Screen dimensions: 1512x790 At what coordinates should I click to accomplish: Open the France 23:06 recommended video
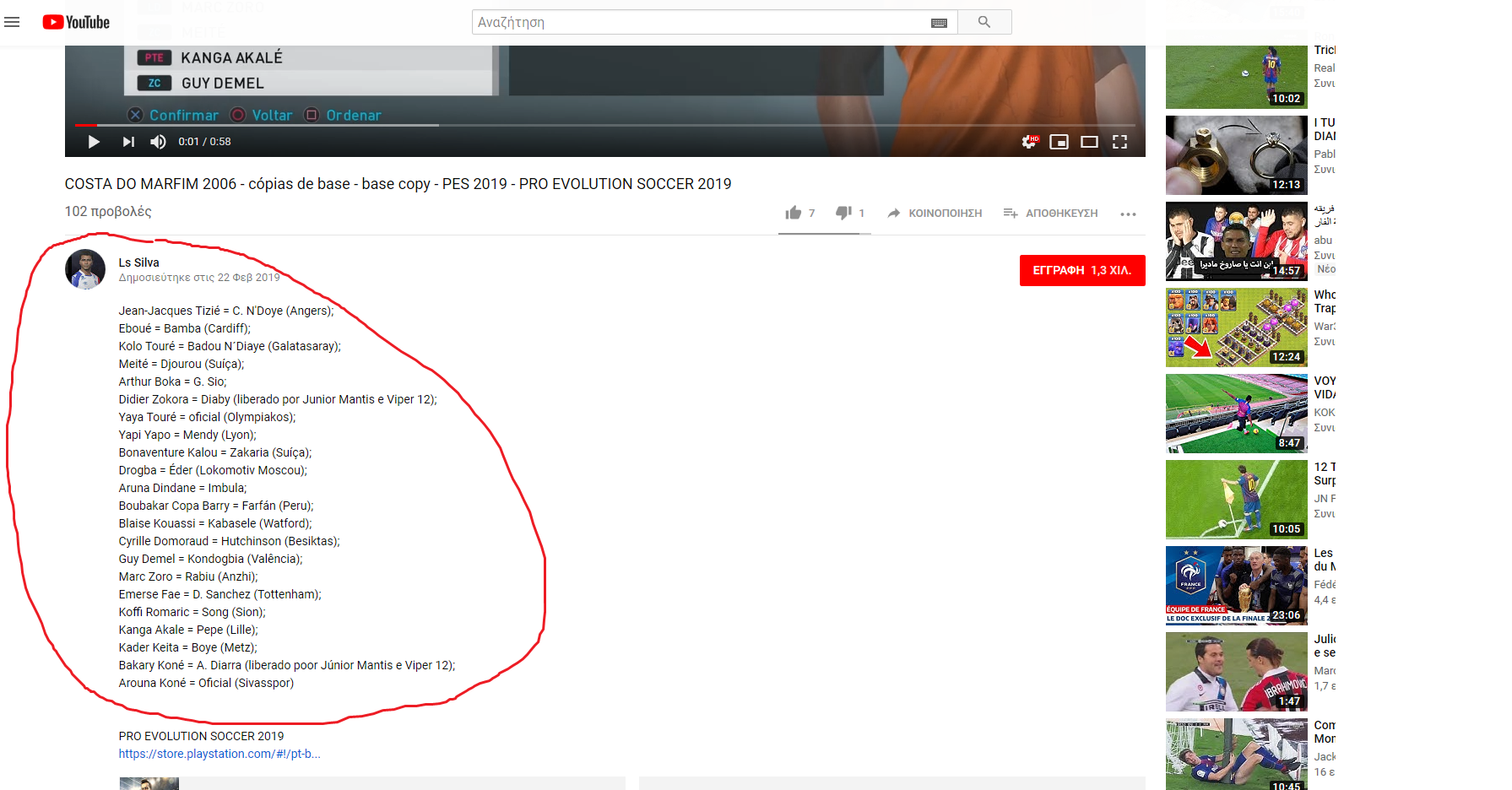[1235, 586]
